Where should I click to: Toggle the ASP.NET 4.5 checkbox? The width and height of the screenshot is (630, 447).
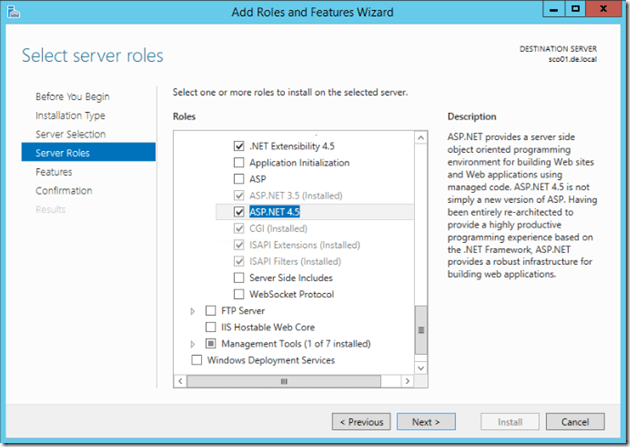pyautogui.click(x=239, y=212)
